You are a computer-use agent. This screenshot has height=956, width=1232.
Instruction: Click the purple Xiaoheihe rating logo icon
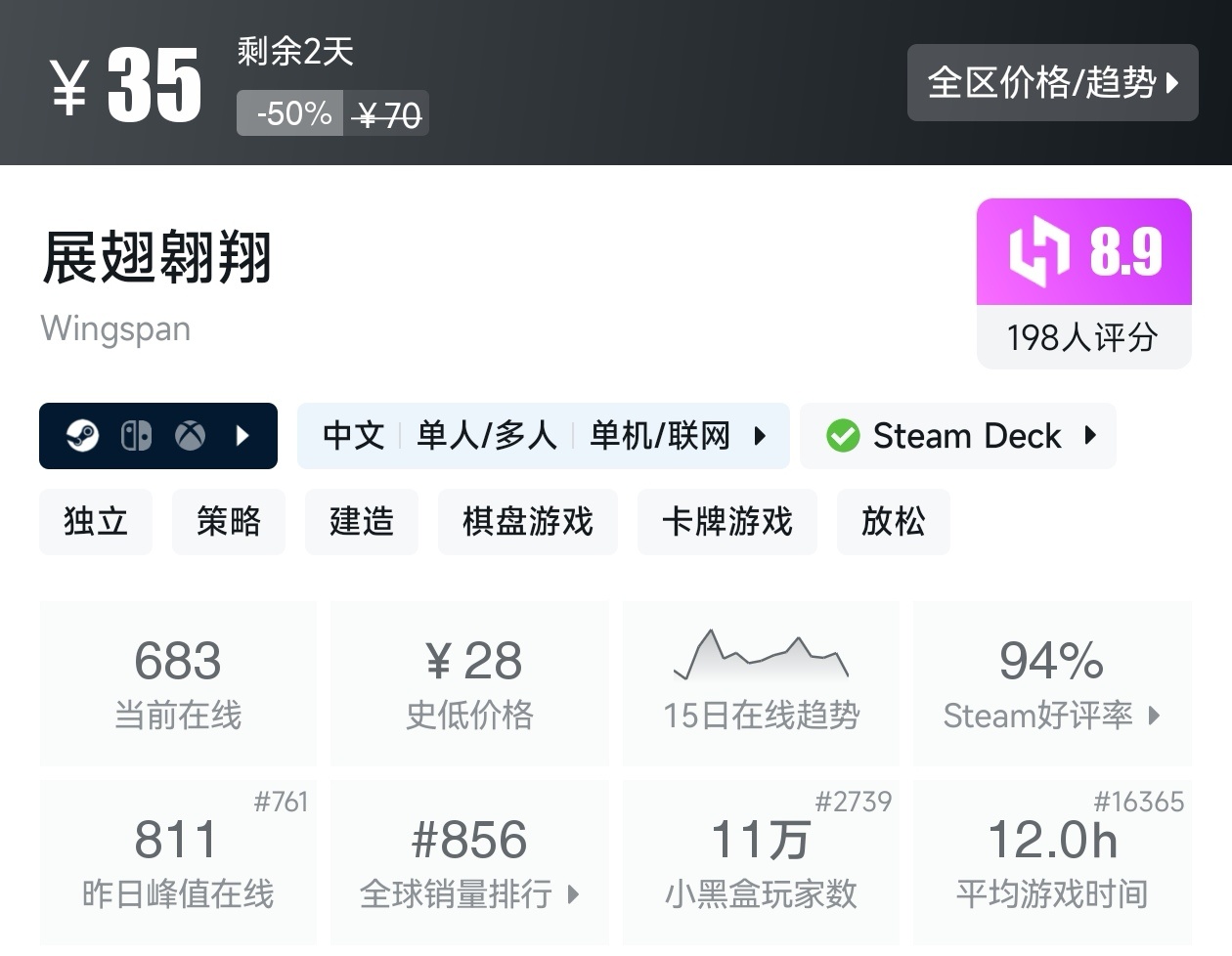1041,251
